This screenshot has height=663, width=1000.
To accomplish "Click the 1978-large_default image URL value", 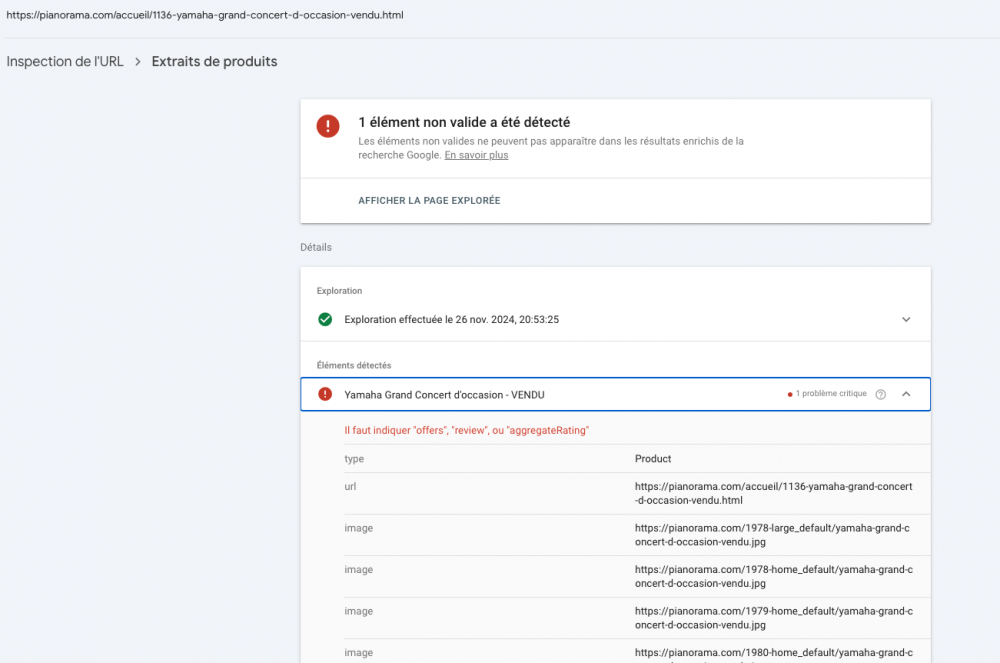I will click(773, 535).
